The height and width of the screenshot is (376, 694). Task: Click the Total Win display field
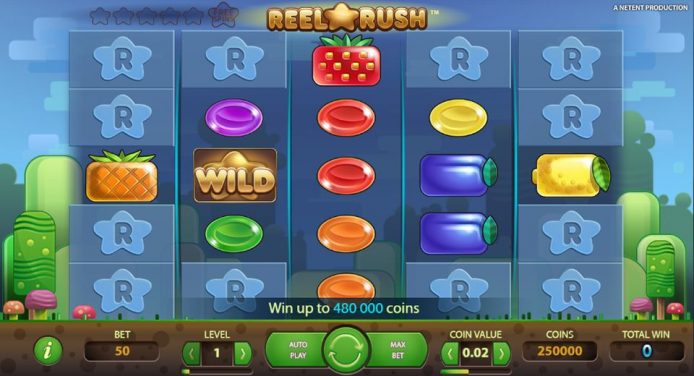tap(646, 351)
